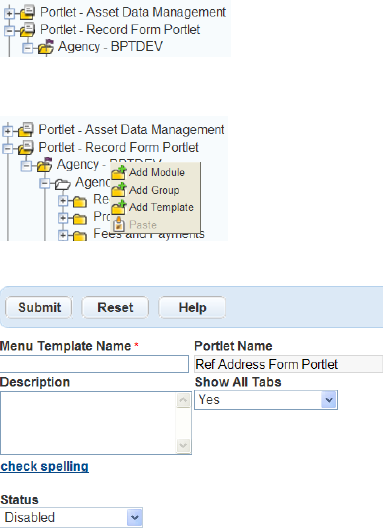383x532 pixels.
Task: Expand Portlet - Asset Data Management in top tree
Action: (x=9, y=13)
